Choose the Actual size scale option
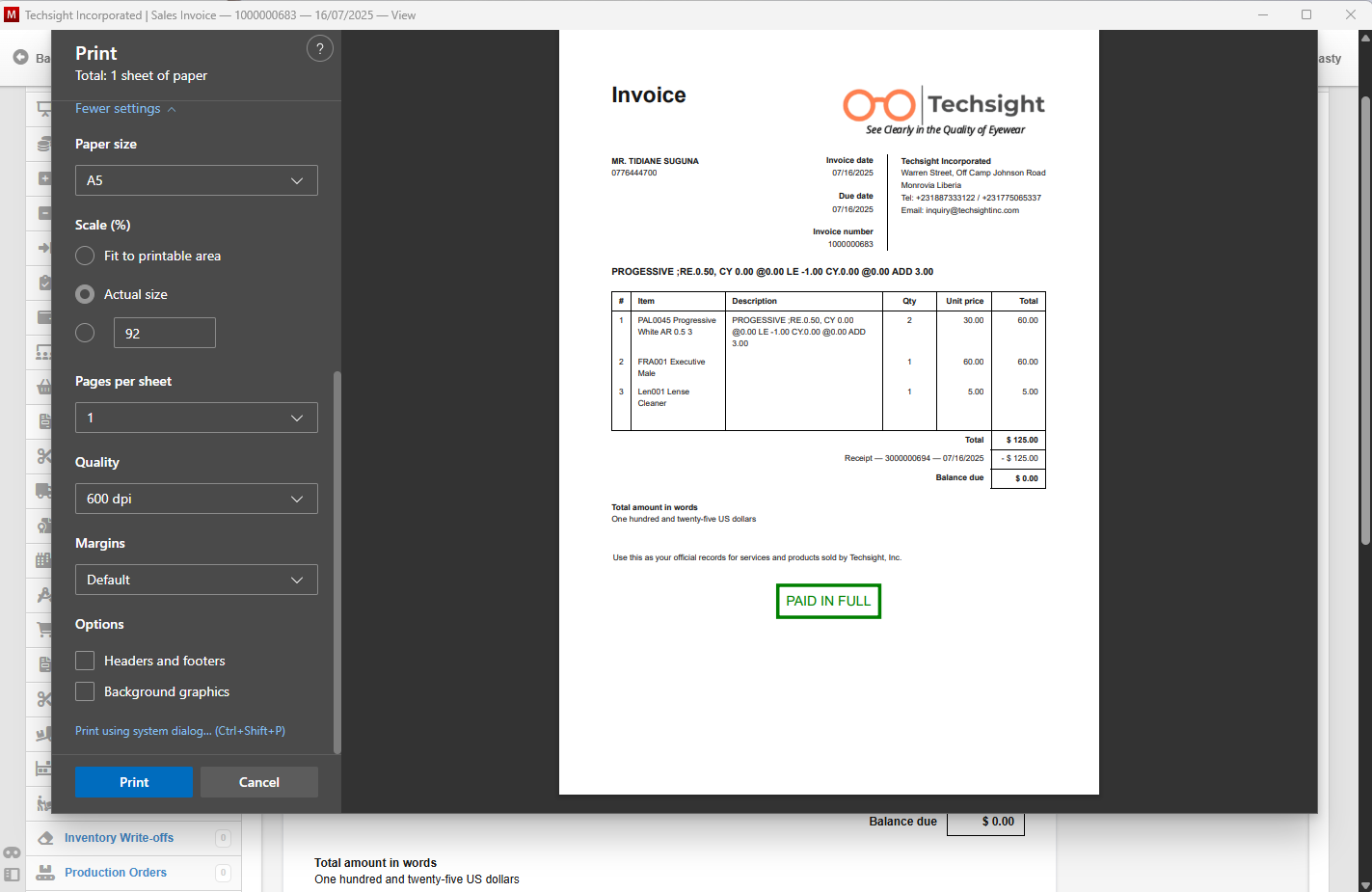Screen dimensions: 1372x892 85,294
